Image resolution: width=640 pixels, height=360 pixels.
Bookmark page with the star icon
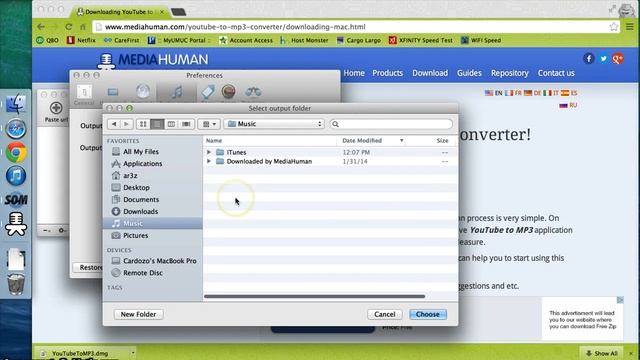point(613,27)
